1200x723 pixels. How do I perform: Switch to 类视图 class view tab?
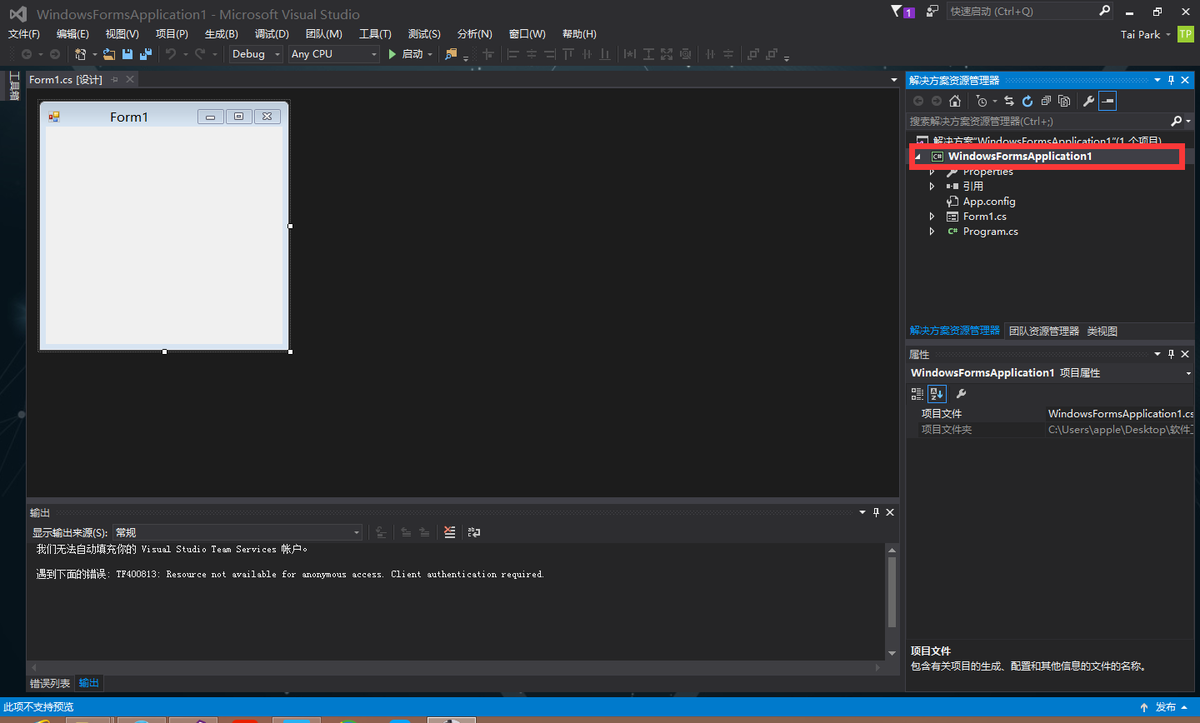[1102, 331]
